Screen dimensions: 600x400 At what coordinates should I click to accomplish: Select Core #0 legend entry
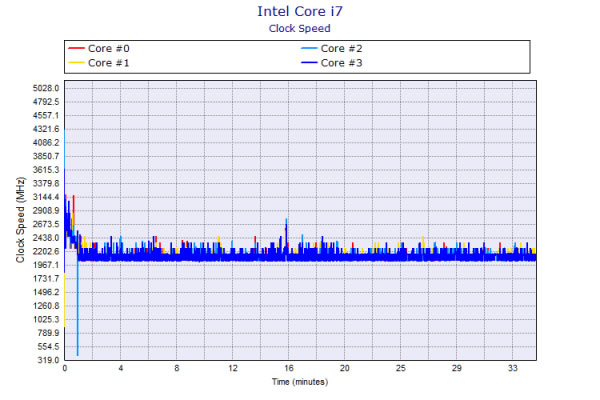pos(99,49)
